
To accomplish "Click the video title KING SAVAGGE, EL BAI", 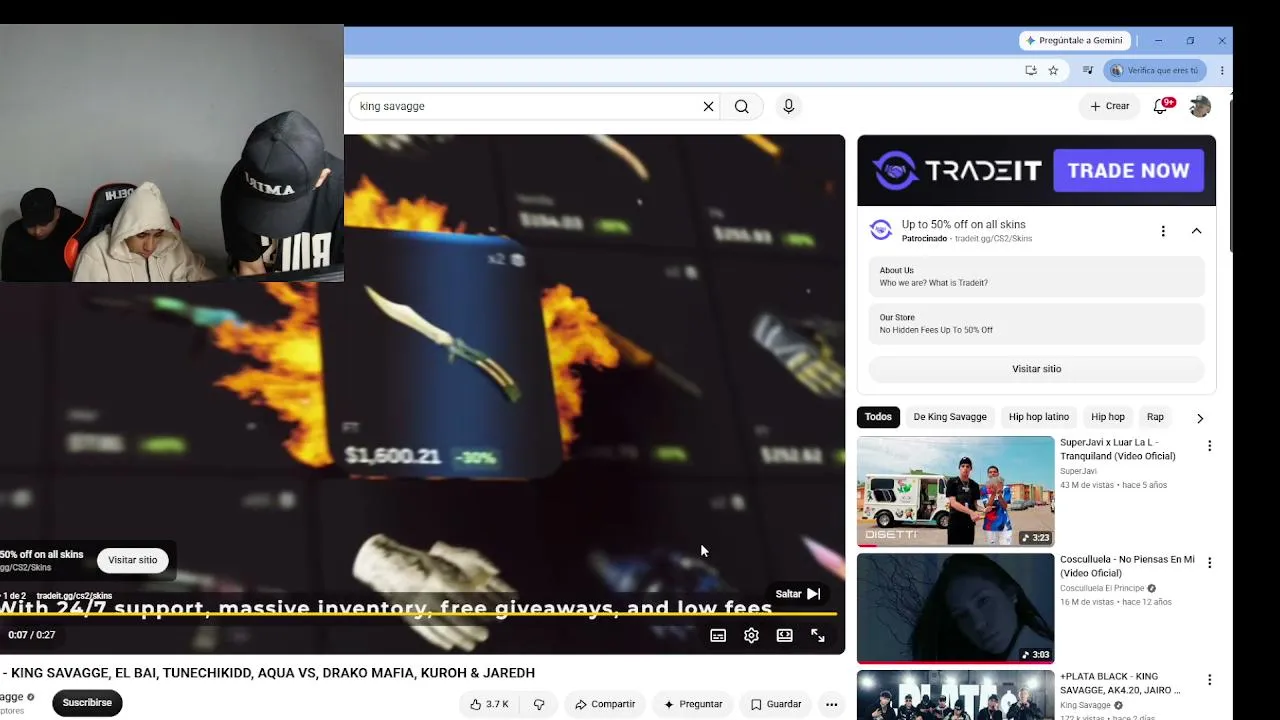I will point(268,673).
